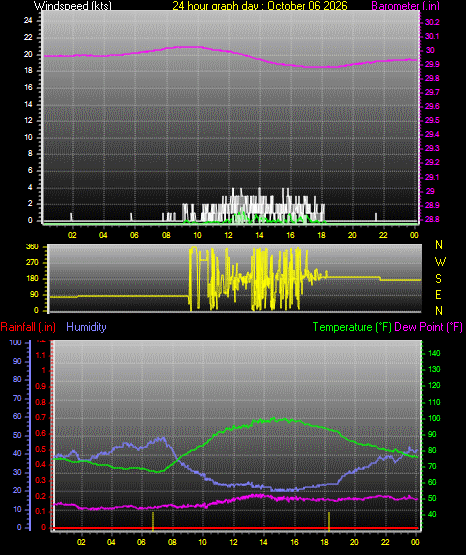The image size is (466, 555).
Task: Click the 29.9 barometer axis value
Action: 432,64
